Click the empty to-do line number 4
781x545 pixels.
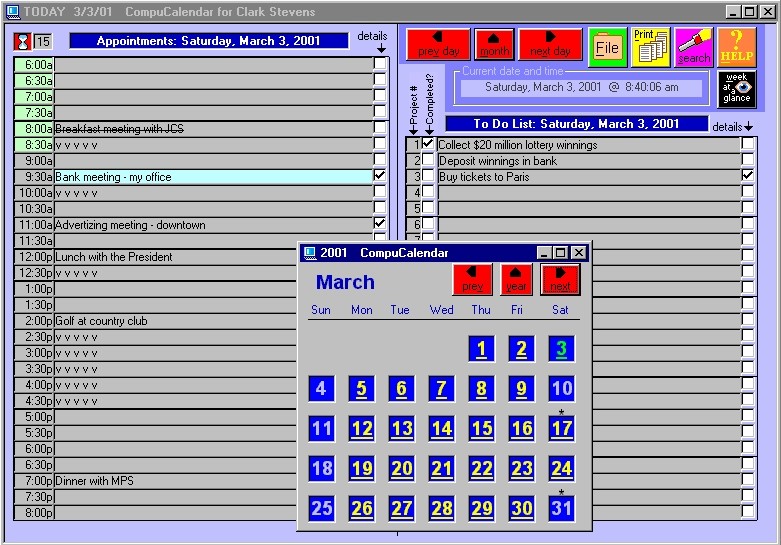[x=589, y=192]
